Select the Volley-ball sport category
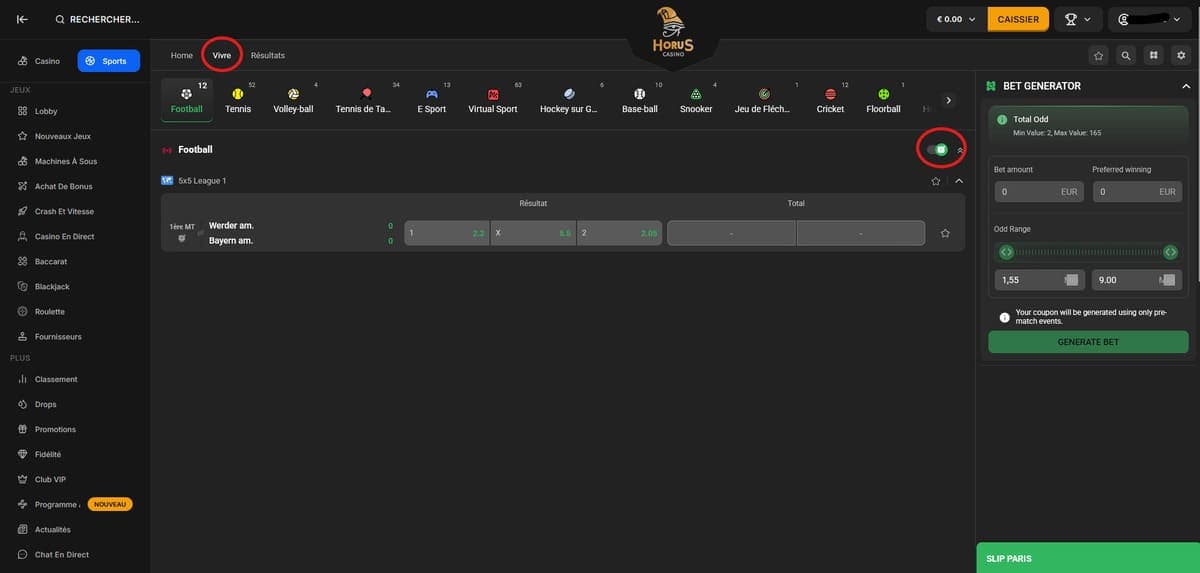This screenshot has width=1200, height=573. pos(293,100)
